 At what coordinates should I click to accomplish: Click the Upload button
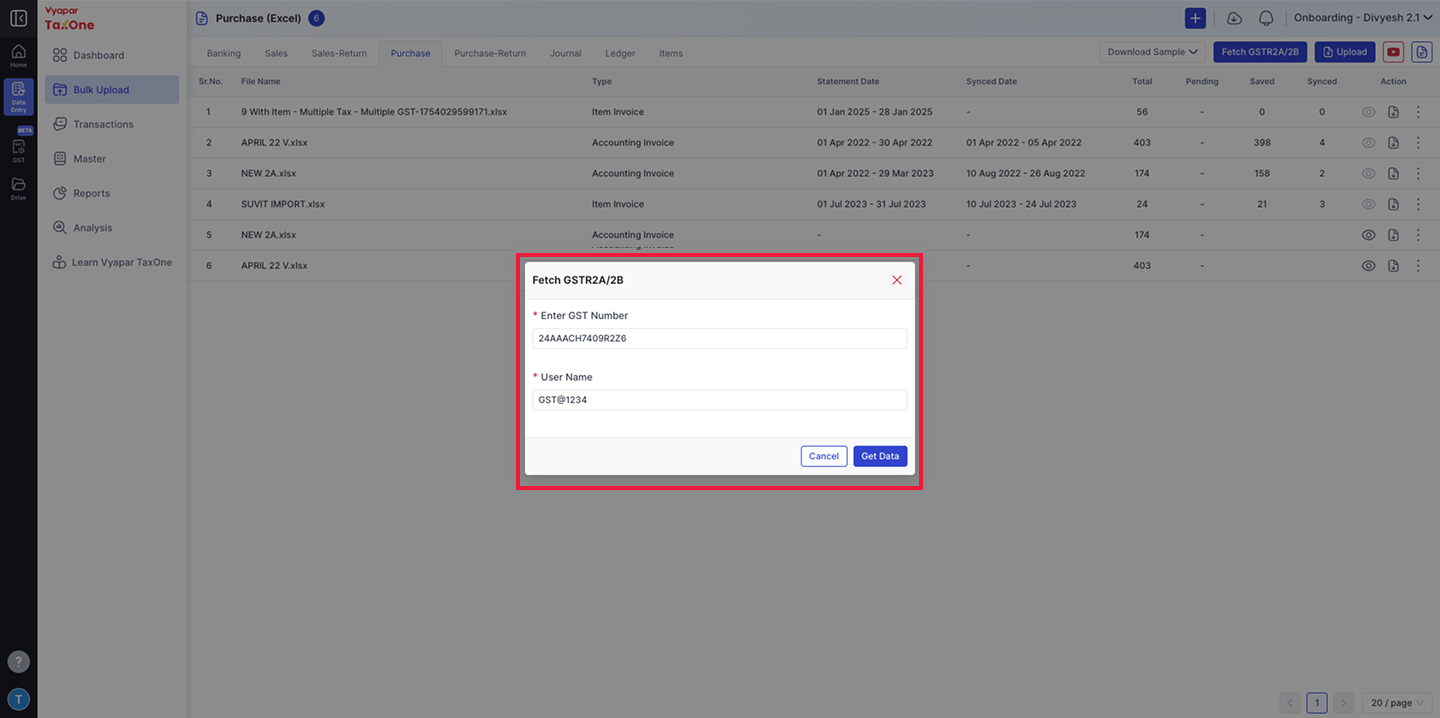tap(1345, 52)
